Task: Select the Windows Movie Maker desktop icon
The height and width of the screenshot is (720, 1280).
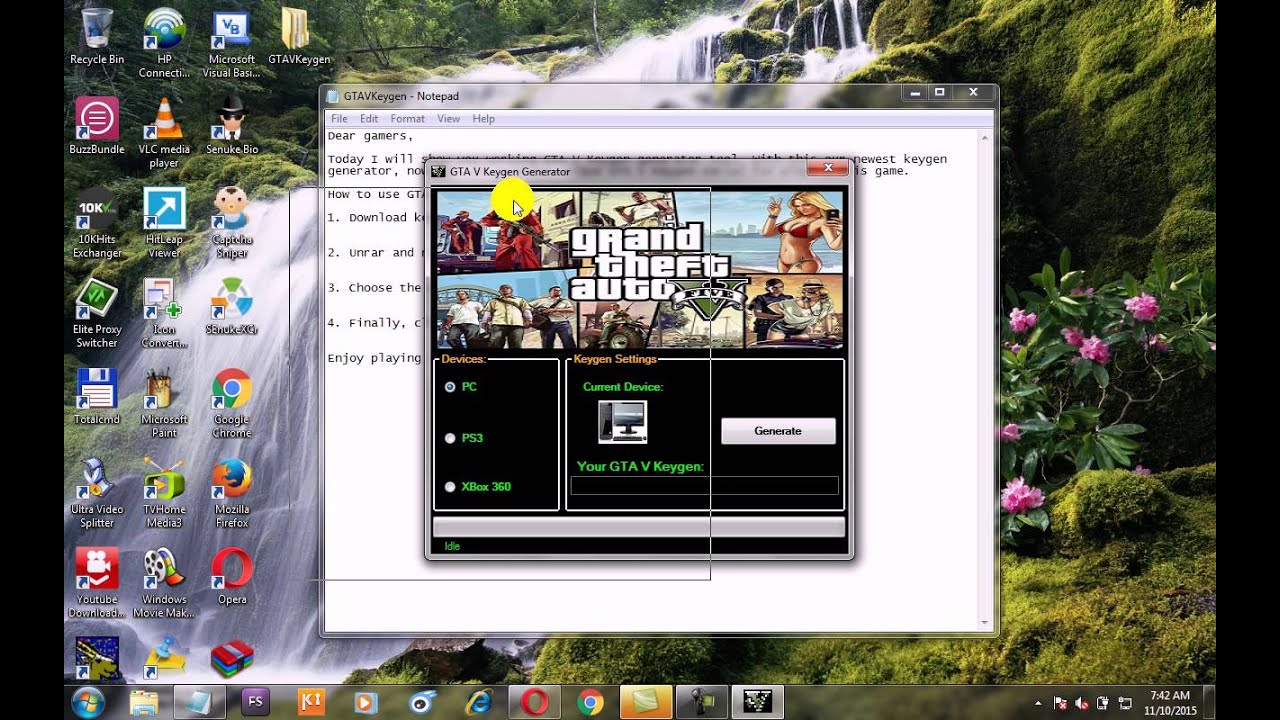Action: (x=164, y=583)
